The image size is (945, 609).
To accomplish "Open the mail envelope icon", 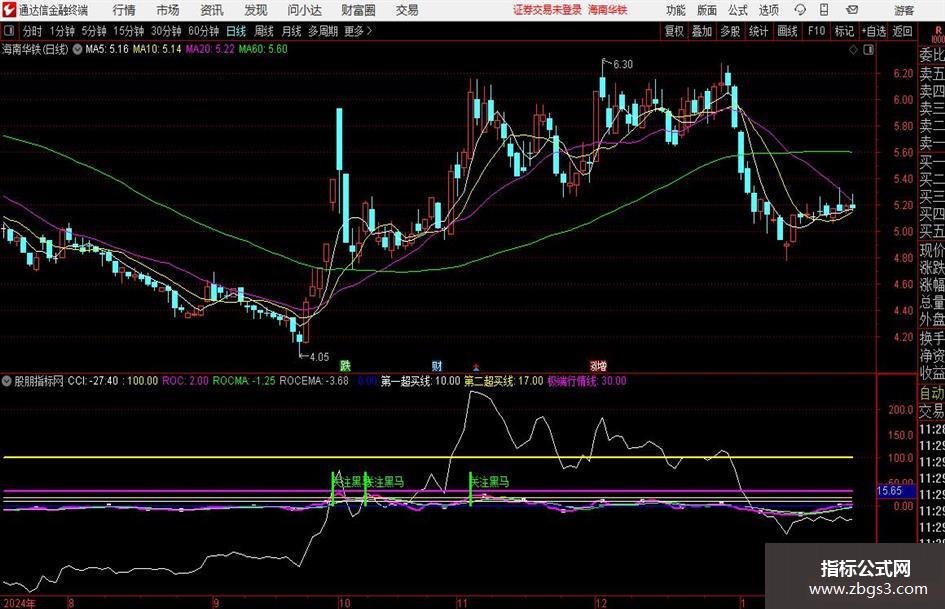I will (852, 10).
